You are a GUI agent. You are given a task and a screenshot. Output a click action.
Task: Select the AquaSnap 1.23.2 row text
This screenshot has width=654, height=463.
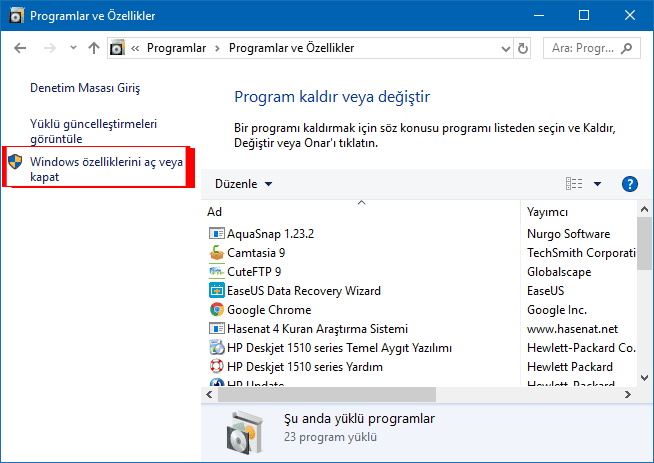270,234
